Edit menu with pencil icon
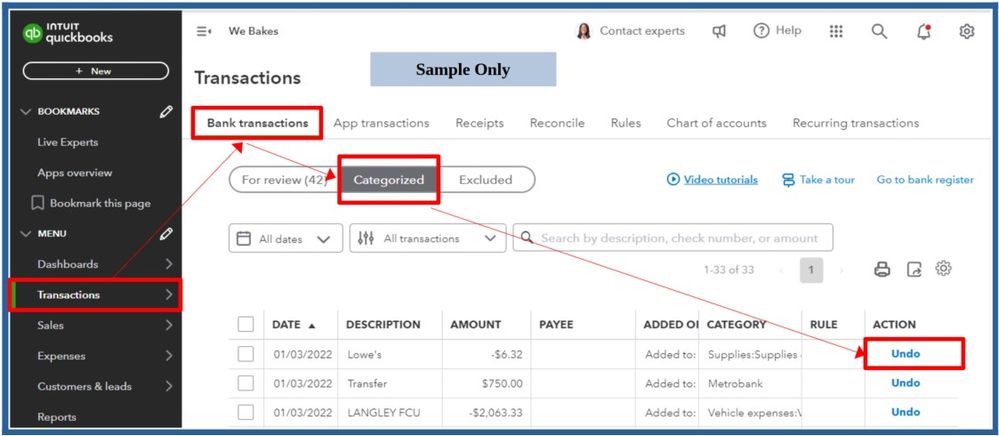 [x=166, y=234]
